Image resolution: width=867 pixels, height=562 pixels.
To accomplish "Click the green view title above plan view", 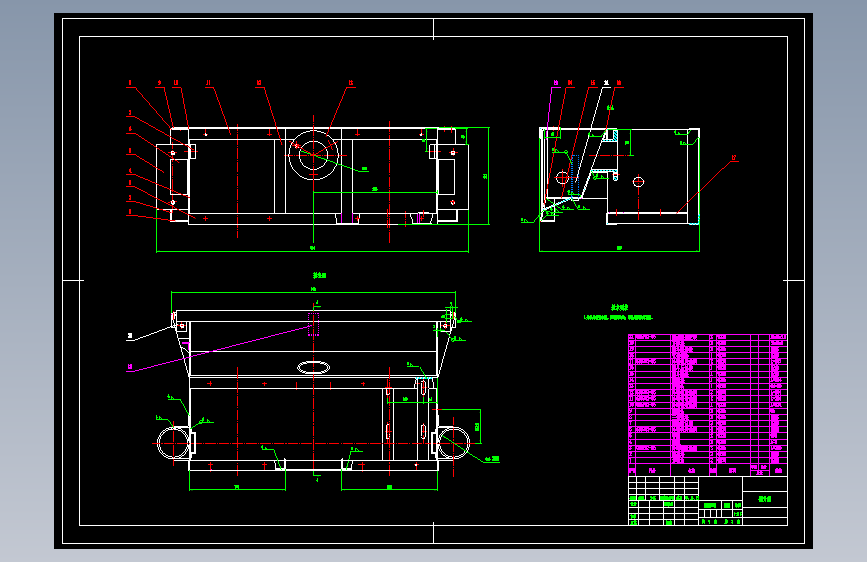I will point(320,275).
